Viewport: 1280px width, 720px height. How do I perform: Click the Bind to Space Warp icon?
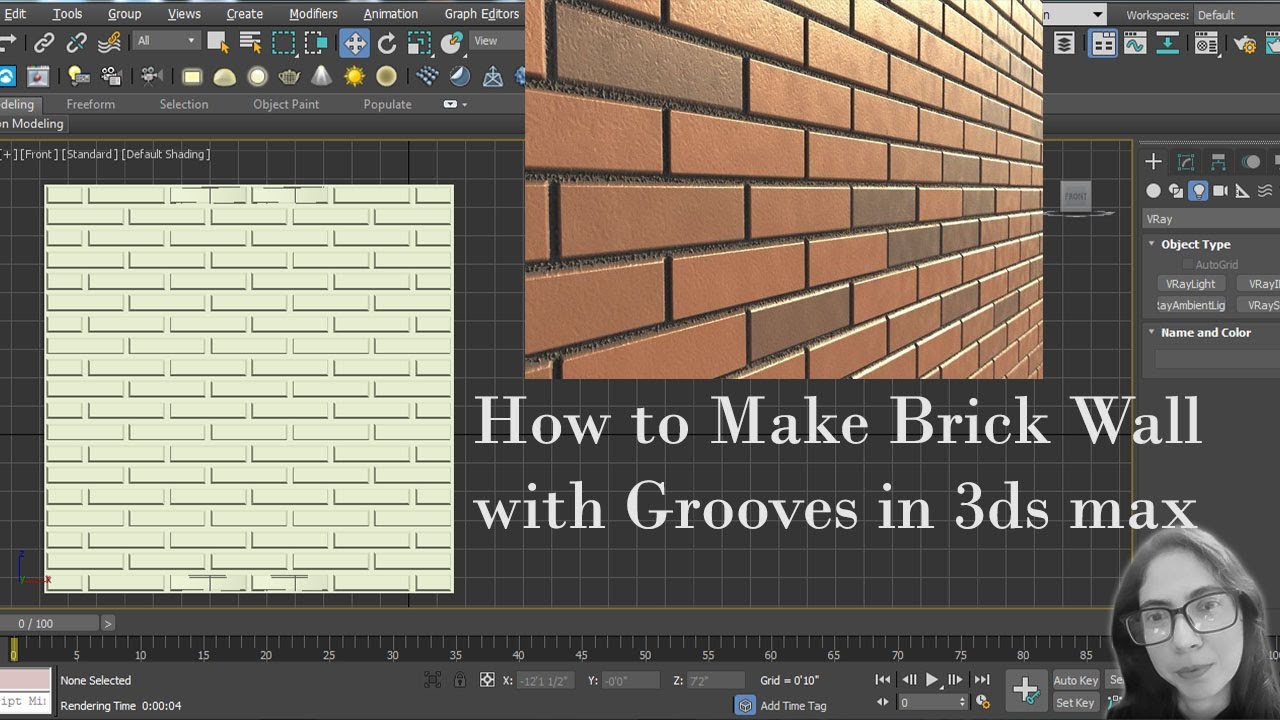point(109,42)
